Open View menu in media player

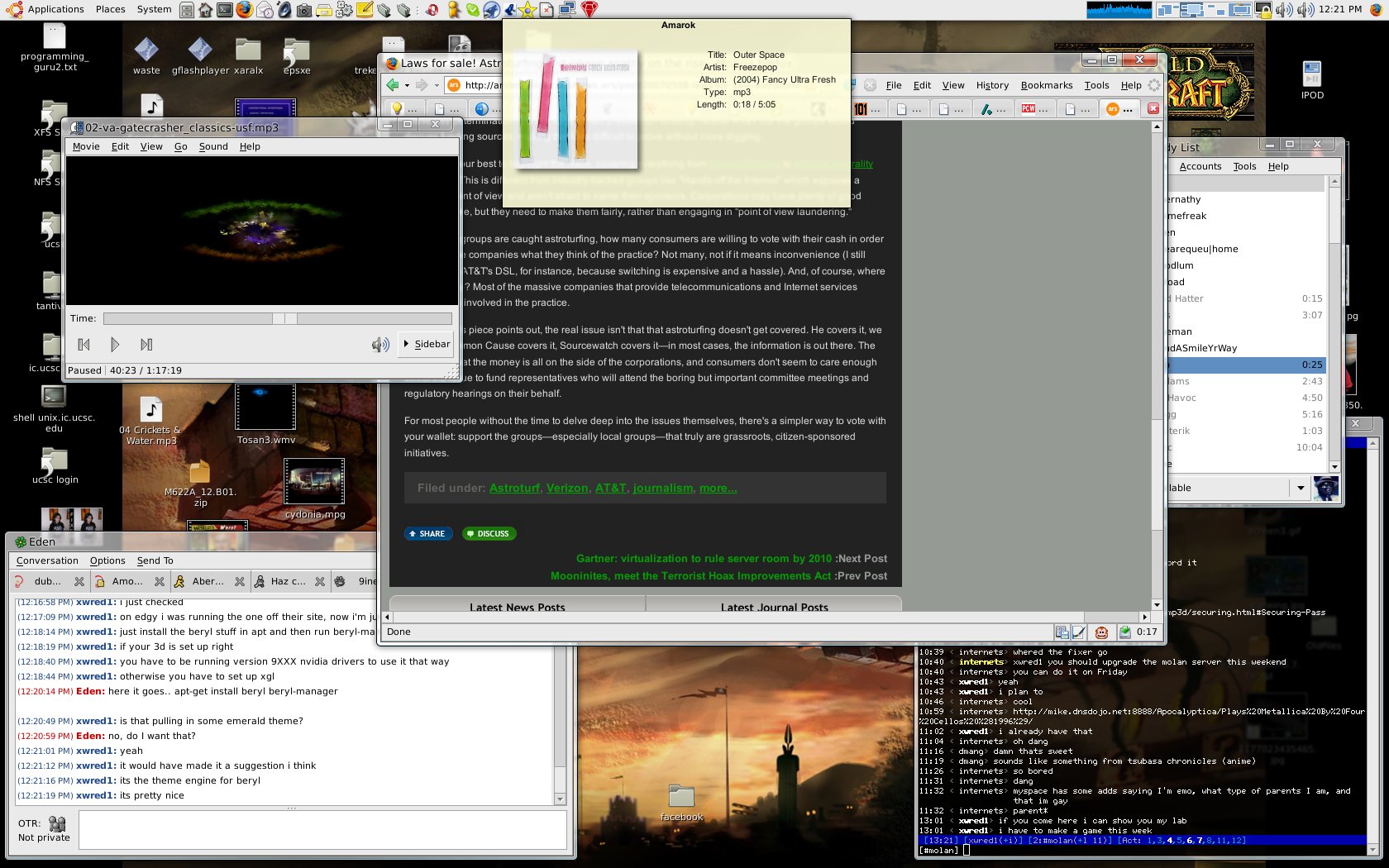(x=151, y=146)
